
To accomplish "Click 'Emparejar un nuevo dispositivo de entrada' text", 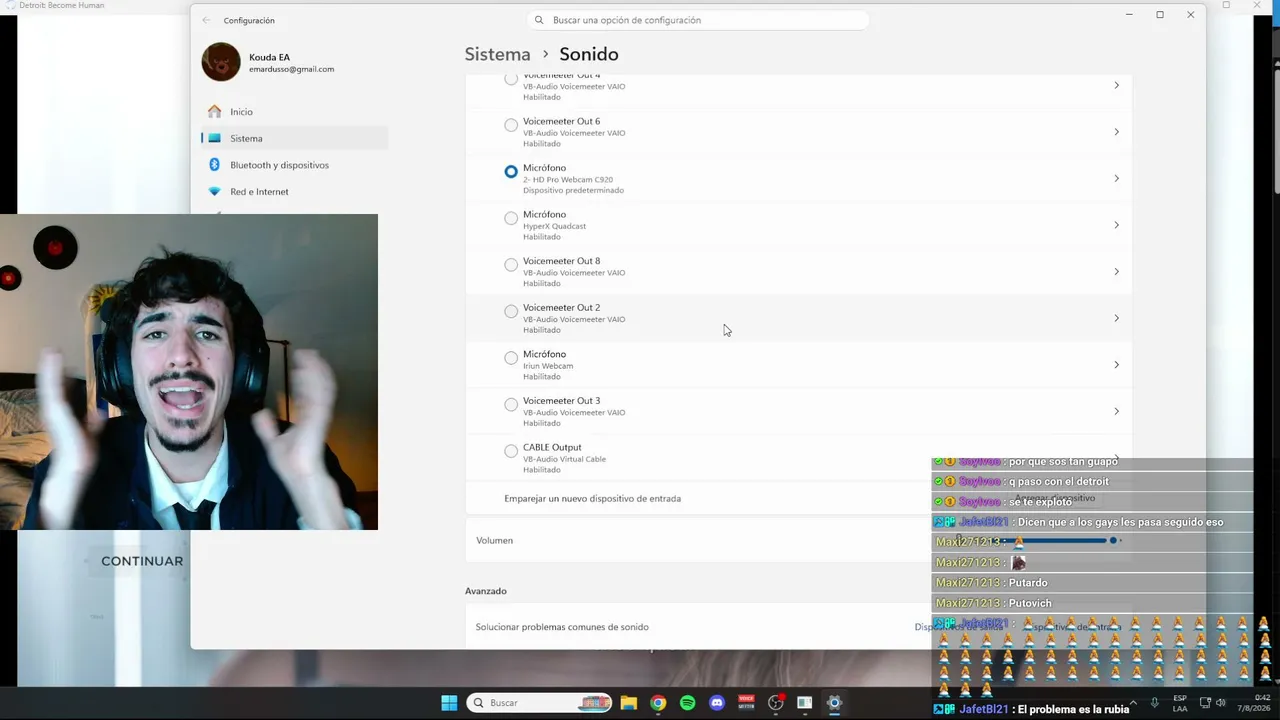I will pos(592,498).
